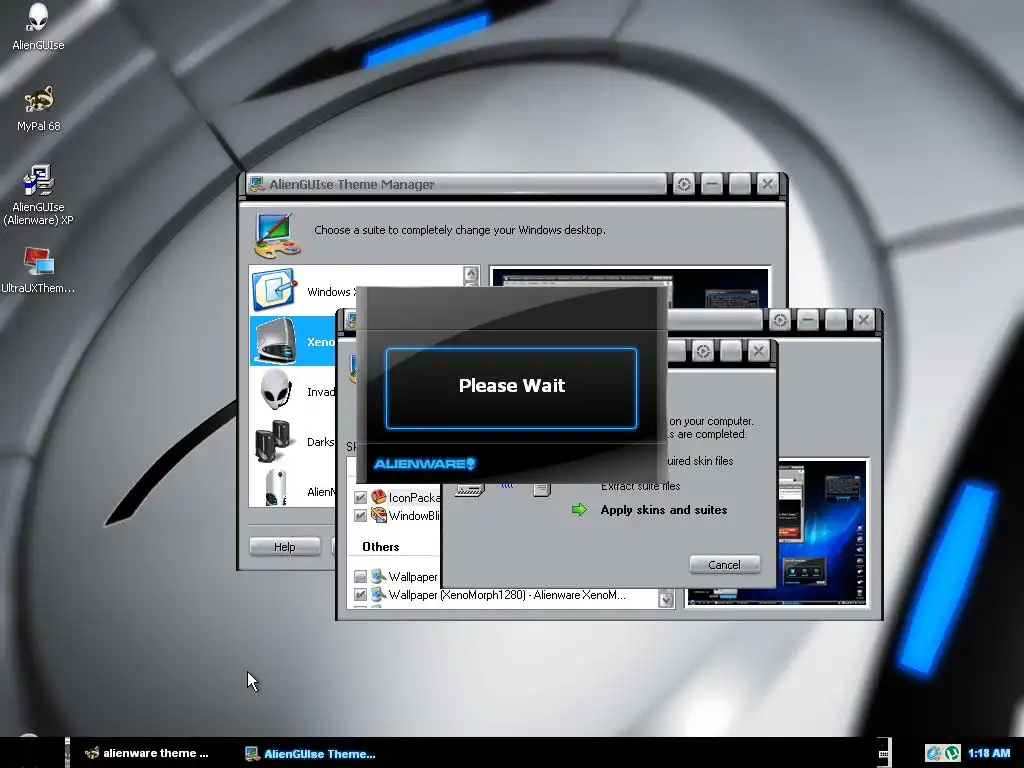Click the IconPackager icon in the skin list
The width and height of the screenshot is (1024, 768).
pyautogui.click(x=379, y=497)
